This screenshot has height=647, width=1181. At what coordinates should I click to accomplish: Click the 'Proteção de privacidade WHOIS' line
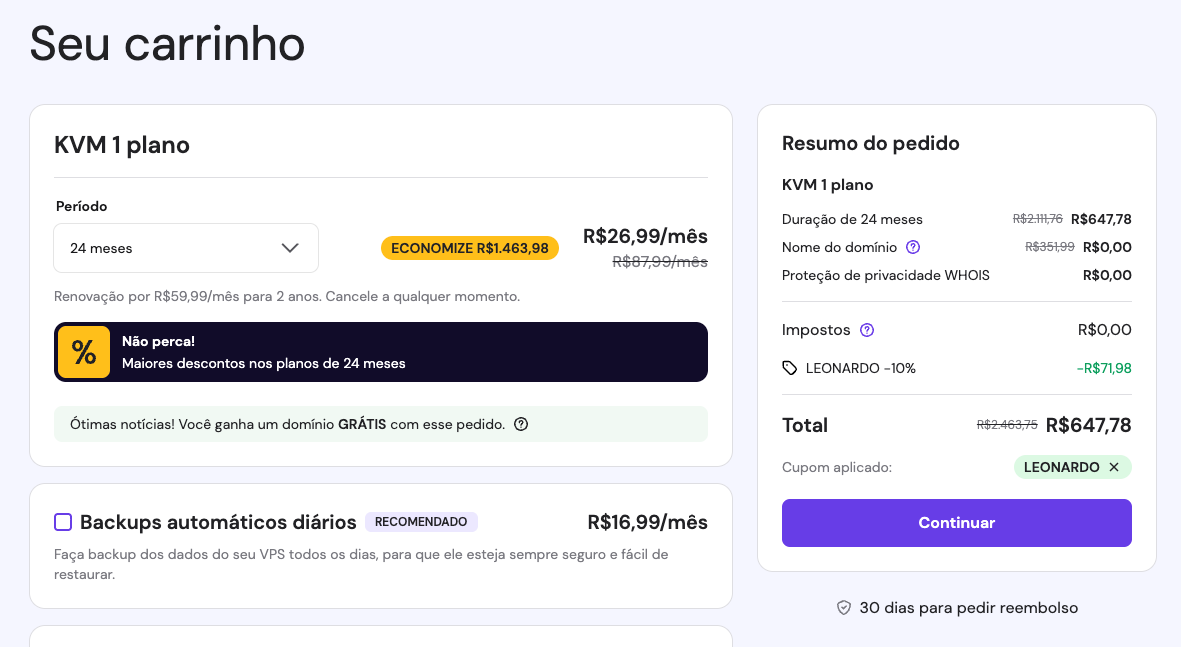coord(886,275)
